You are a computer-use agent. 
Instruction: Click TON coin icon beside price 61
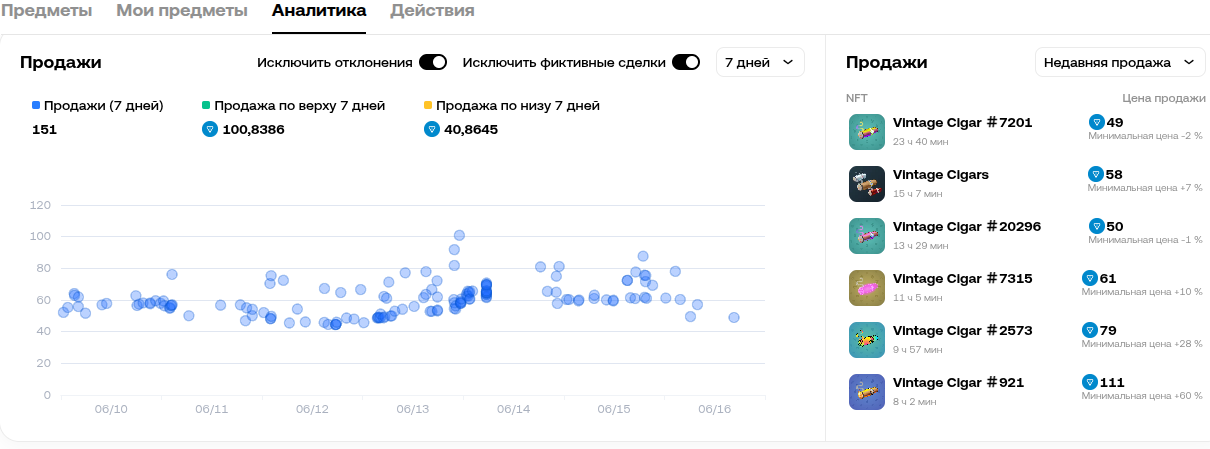[x=1090, y=278]
